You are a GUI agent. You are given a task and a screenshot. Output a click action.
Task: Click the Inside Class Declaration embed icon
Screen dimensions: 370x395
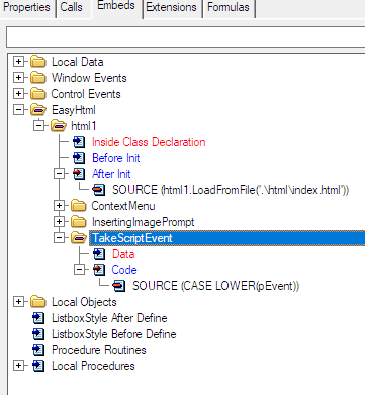click(79, 142)
